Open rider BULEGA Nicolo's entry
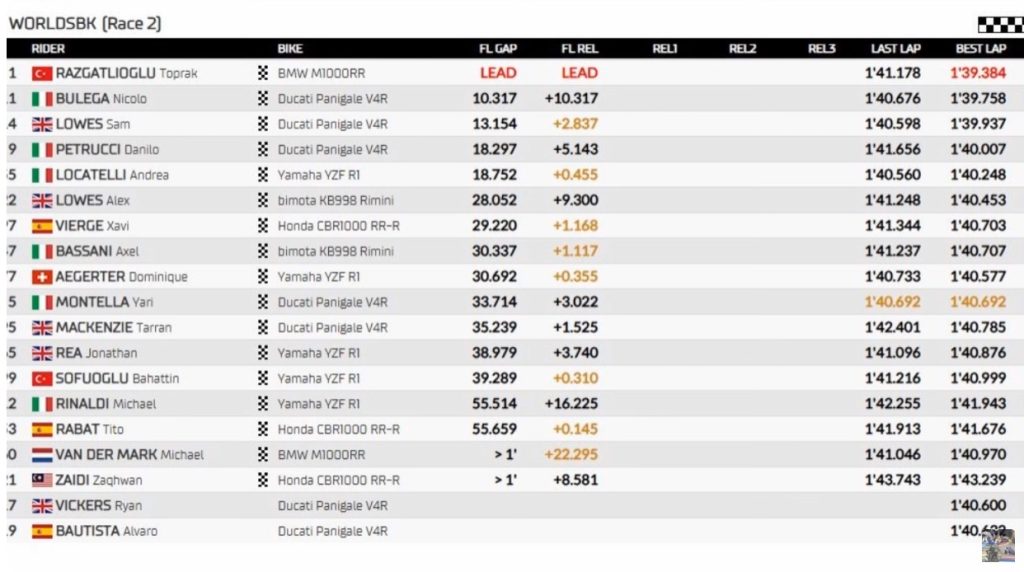 (x=101, y=99)
